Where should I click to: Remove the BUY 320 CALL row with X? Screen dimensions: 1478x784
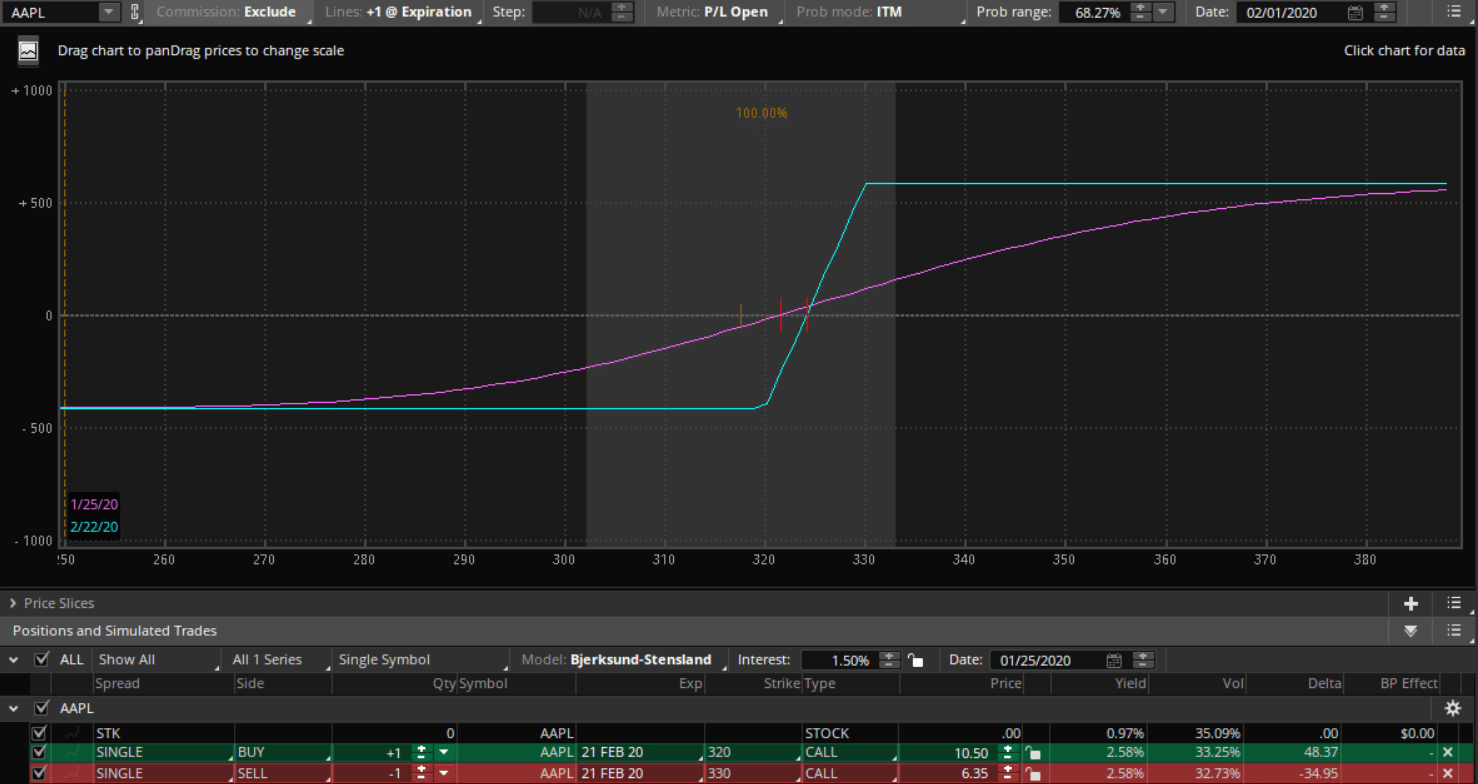(1447, 753)
